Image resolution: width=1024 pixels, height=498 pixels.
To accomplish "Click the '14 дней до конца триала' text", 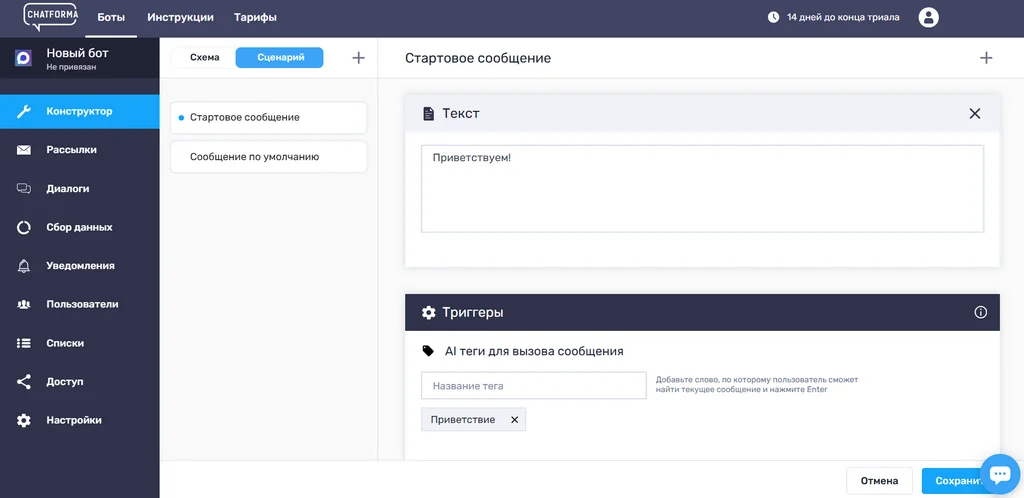I will coord(843,18).
